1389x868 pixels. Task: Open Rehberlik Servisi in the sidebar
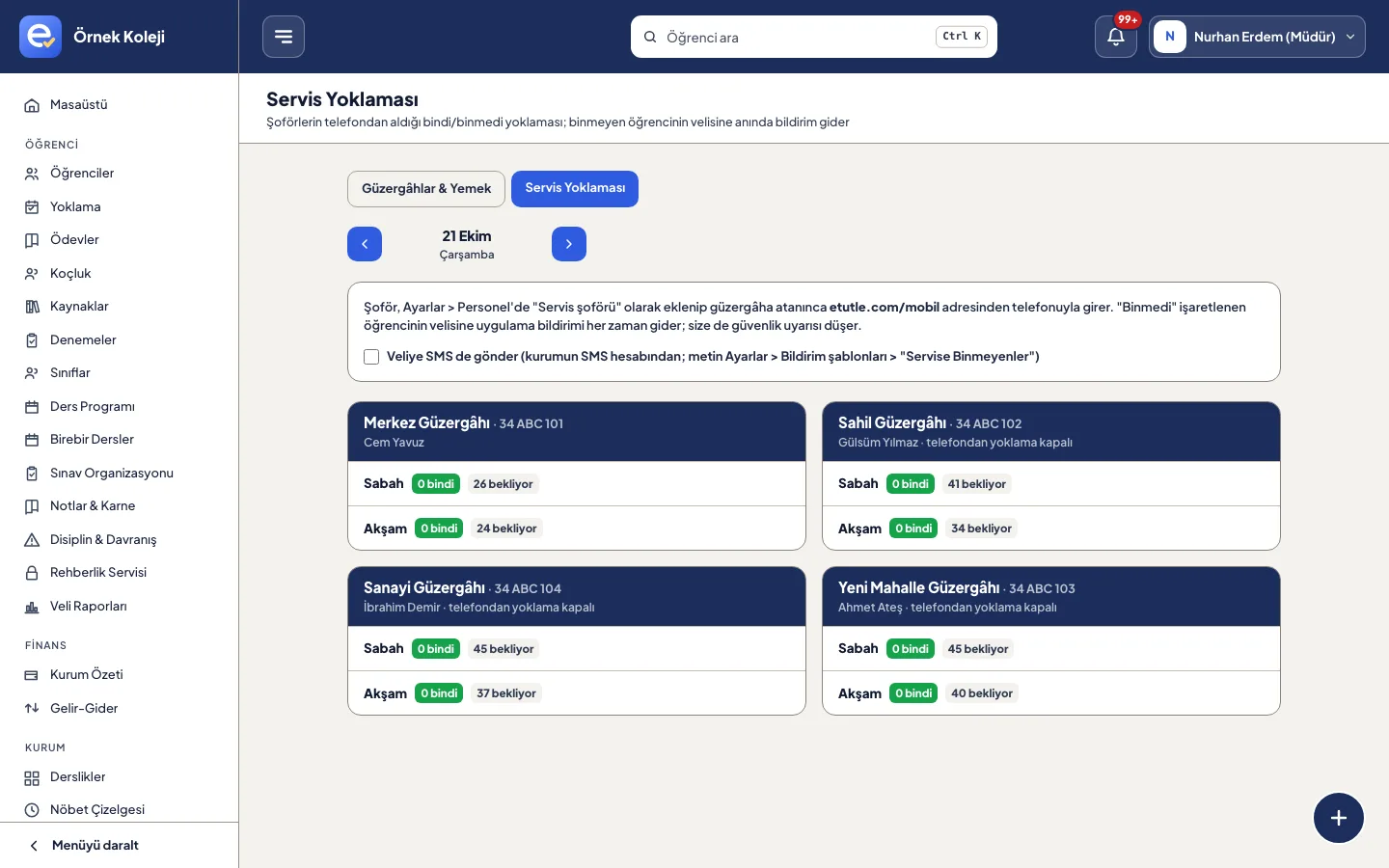pyautogui.click(x=120, y=573)
